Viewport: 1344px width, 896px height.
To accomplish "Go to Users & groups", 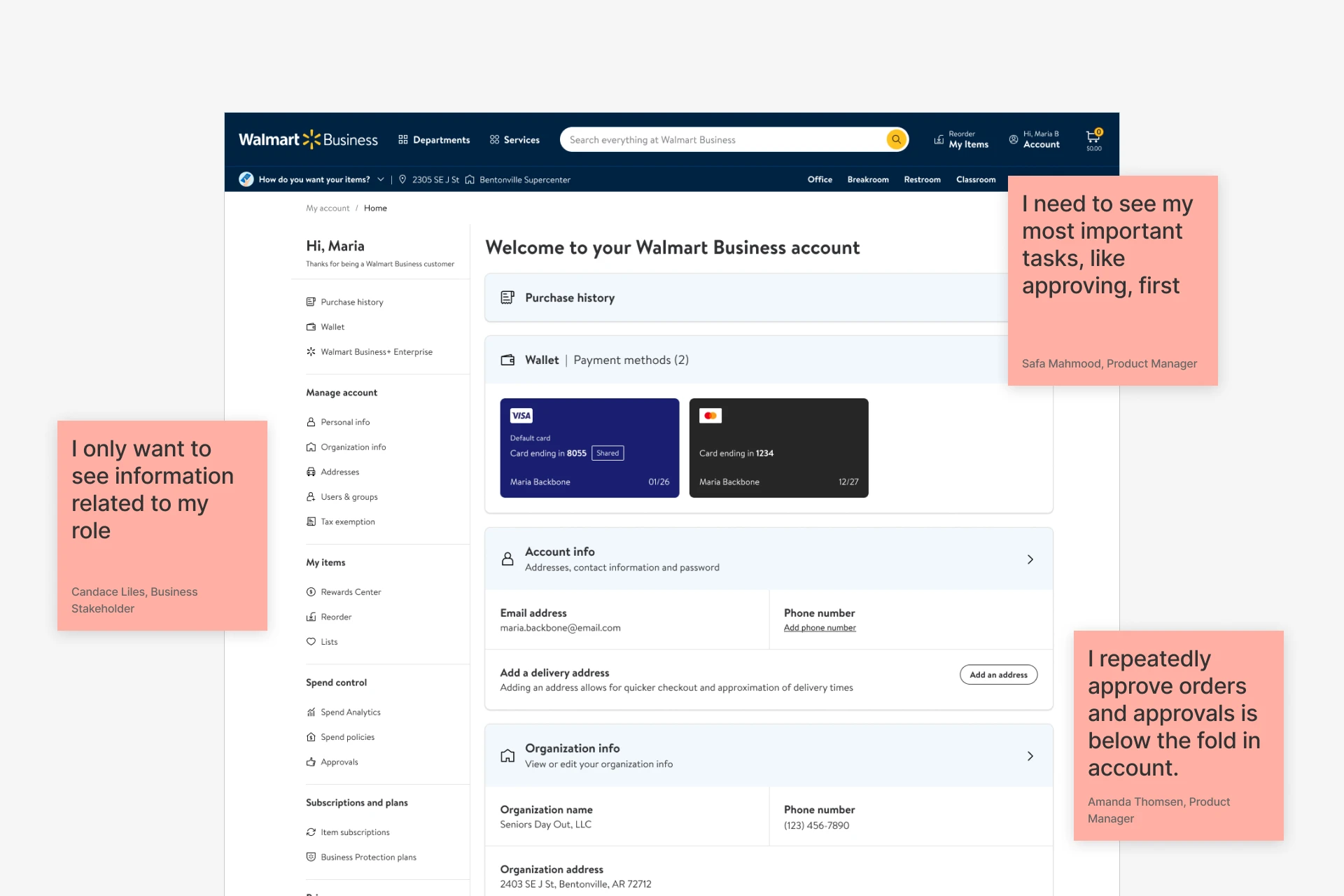I will tap(349, 496).
